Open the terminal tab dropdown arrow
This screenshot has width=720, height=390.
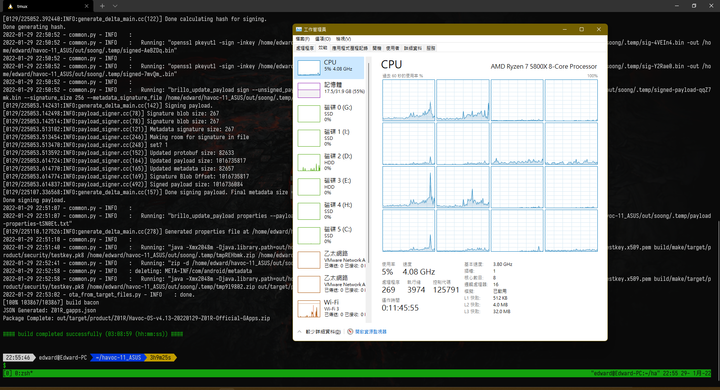115,6
